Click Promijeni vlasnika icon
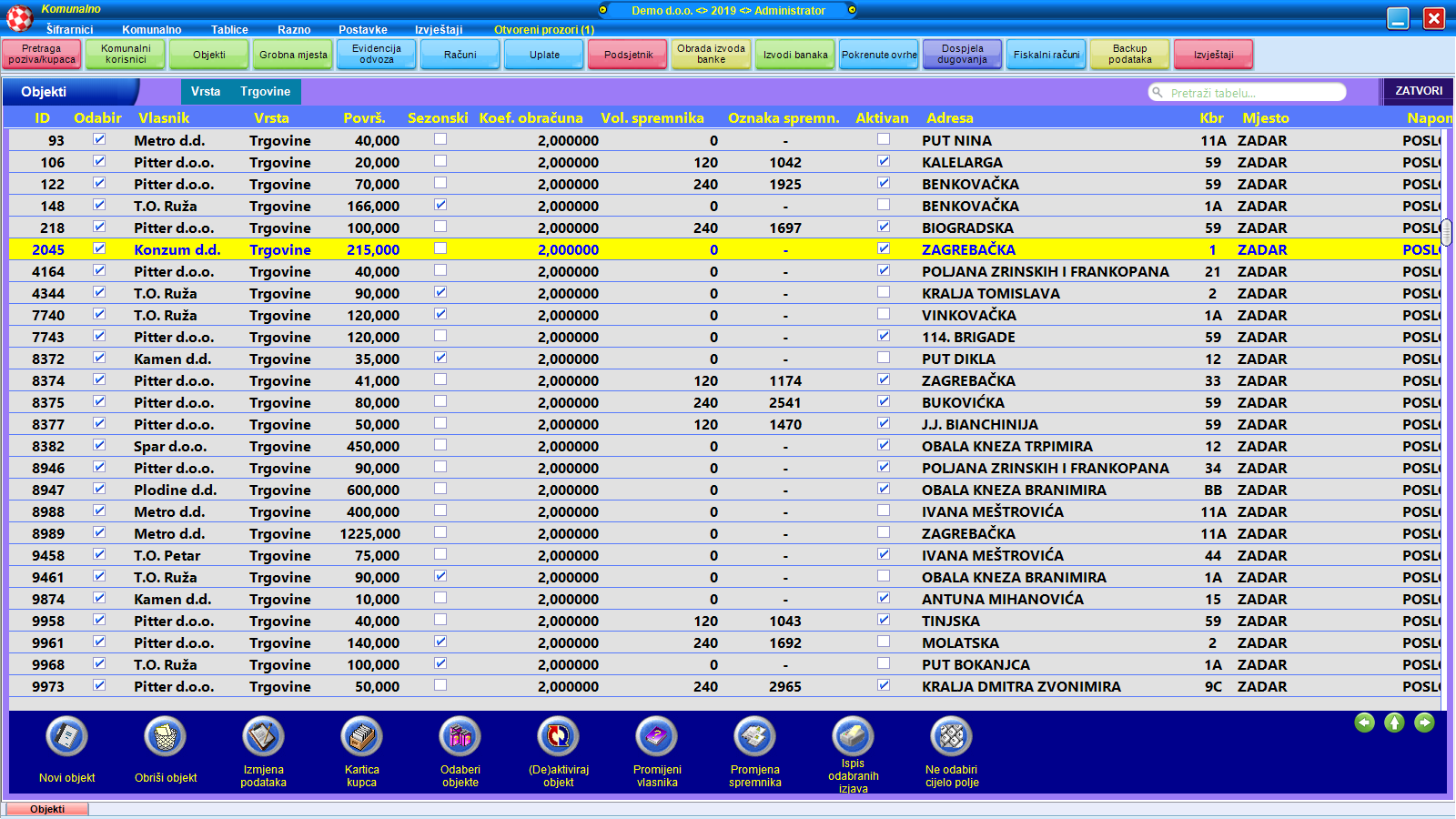Viewport: 1456px width, 819px height. (x=656, y=736)
